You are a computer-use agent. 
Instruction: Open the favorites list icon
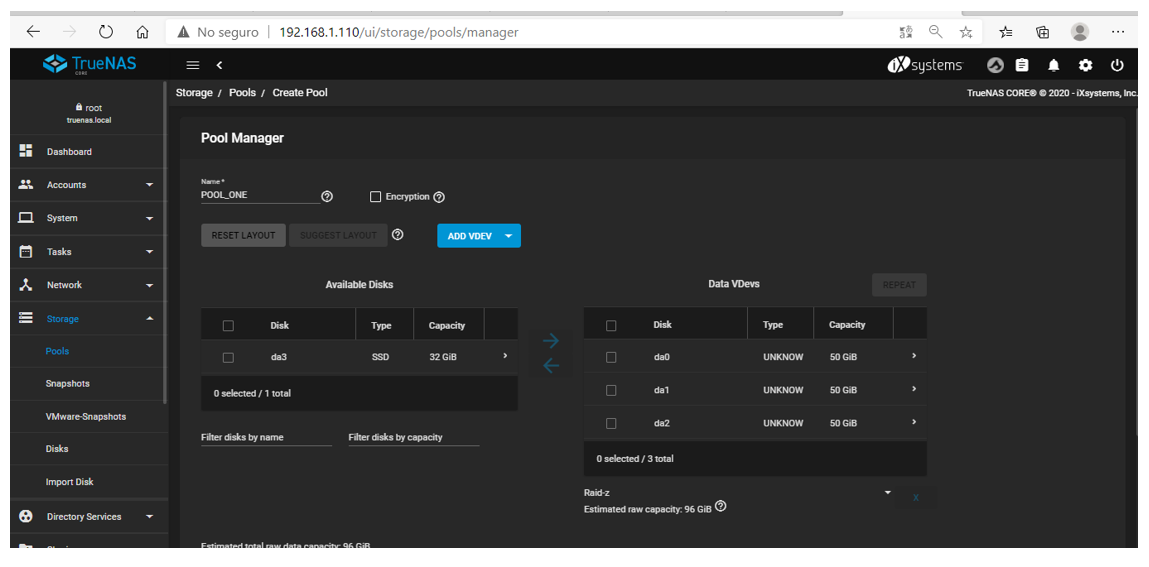(x=1006, y=32)
